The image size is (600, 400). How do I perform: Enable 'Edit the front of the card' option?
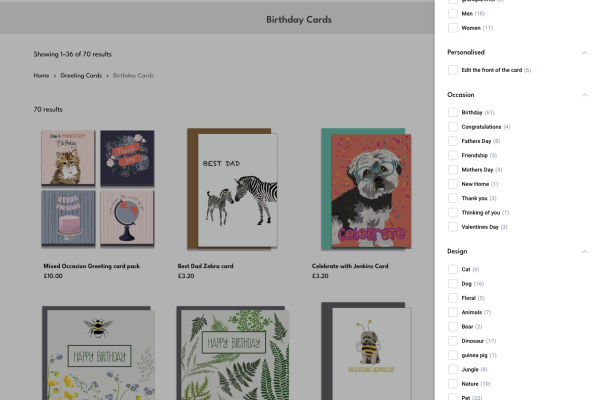coord(453,70)
